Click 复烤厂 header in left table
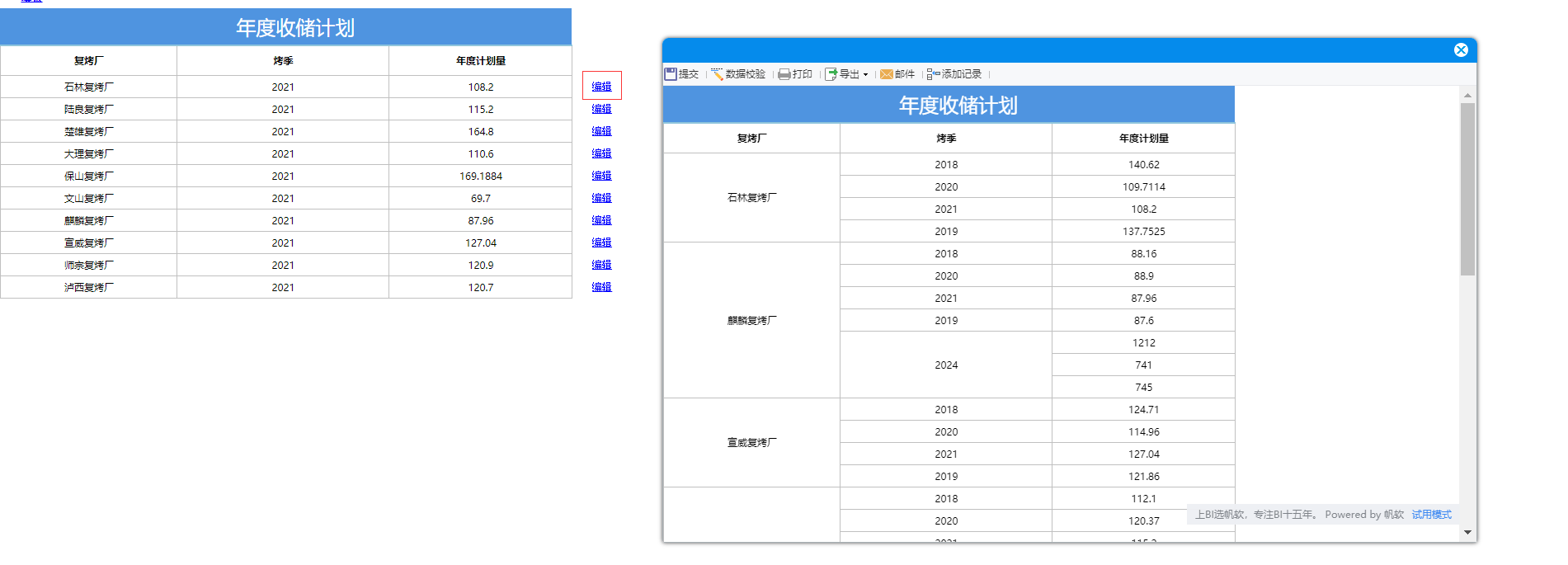Image resolution: width=1568 pixels, height=565 pixels. [x=89, y=61]
